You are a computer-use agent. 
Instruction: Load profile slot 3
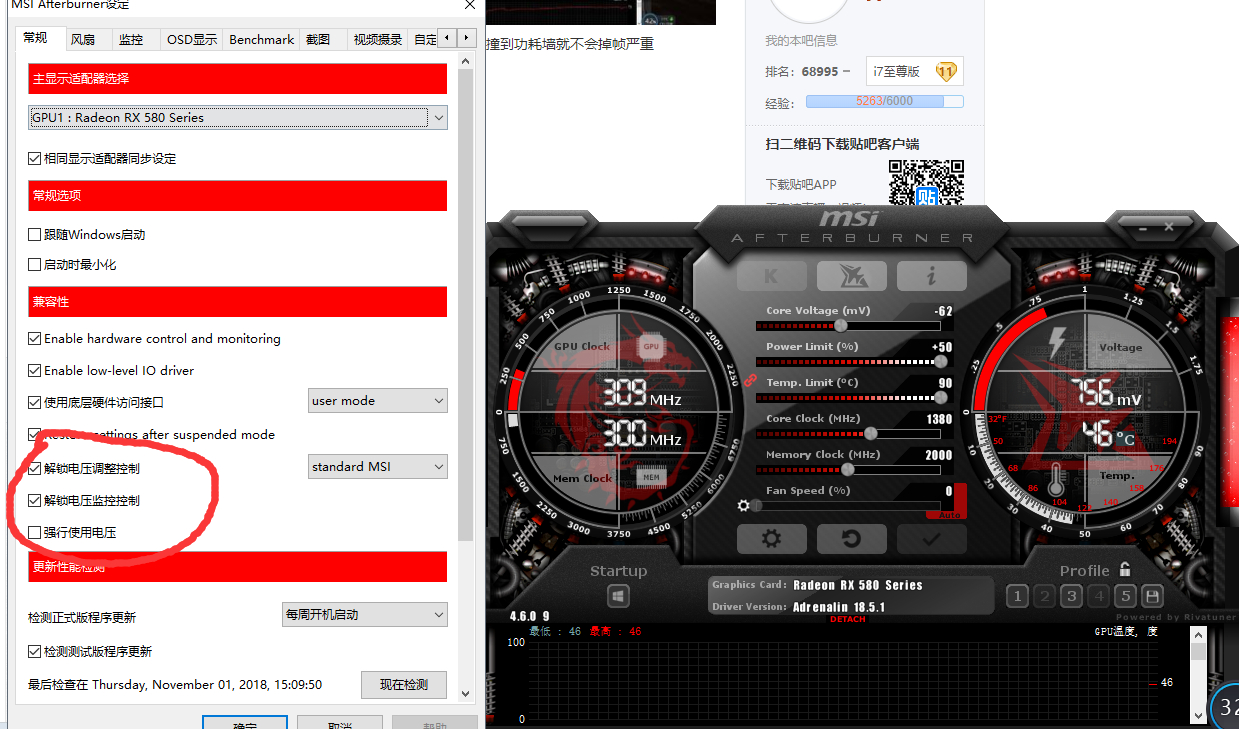1071,597
